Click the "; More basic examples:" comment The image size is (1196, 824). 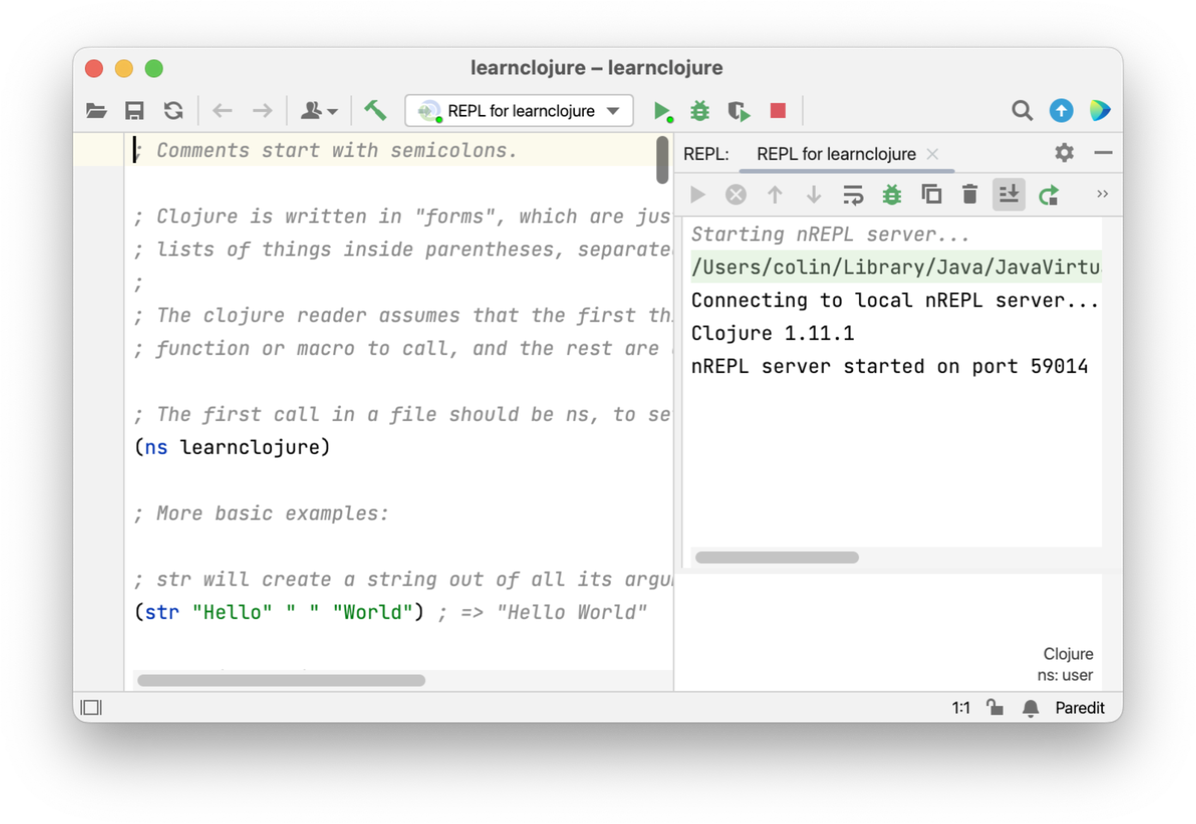261,513
